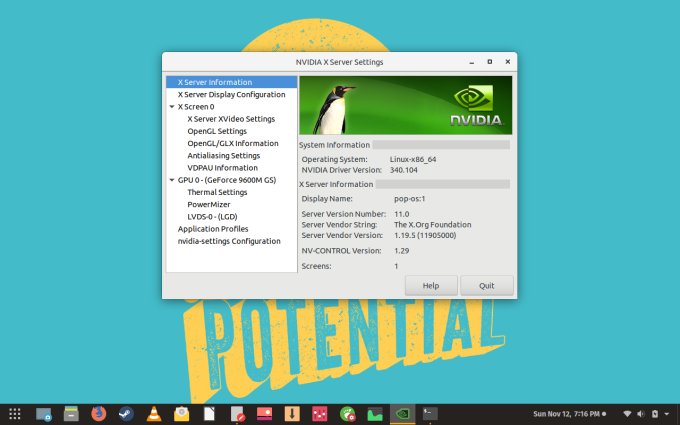Image resolution: width=680 pixels, height=425 pixels.
Task: Open nvidia-settings Configuration
Action: coord(229,241)
